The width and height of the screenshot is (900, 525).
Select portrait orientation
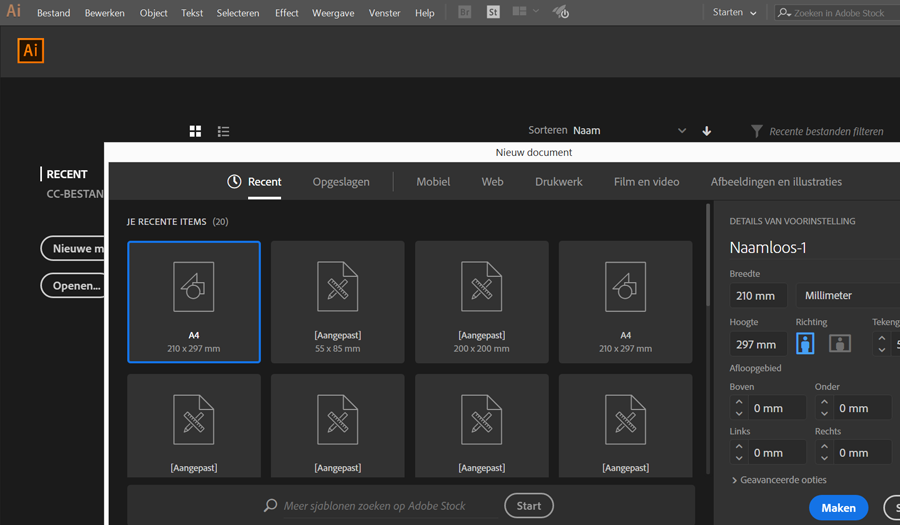[805, 344]
